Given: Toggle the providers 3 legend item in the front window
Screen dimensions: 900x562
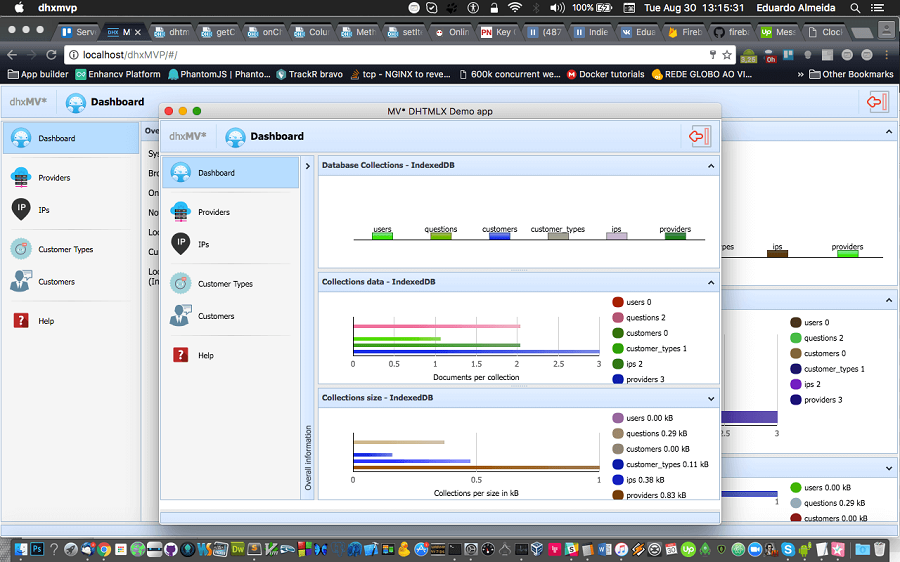Looking at the screenshot, I should pyautogui.click(x=638, y=379).
